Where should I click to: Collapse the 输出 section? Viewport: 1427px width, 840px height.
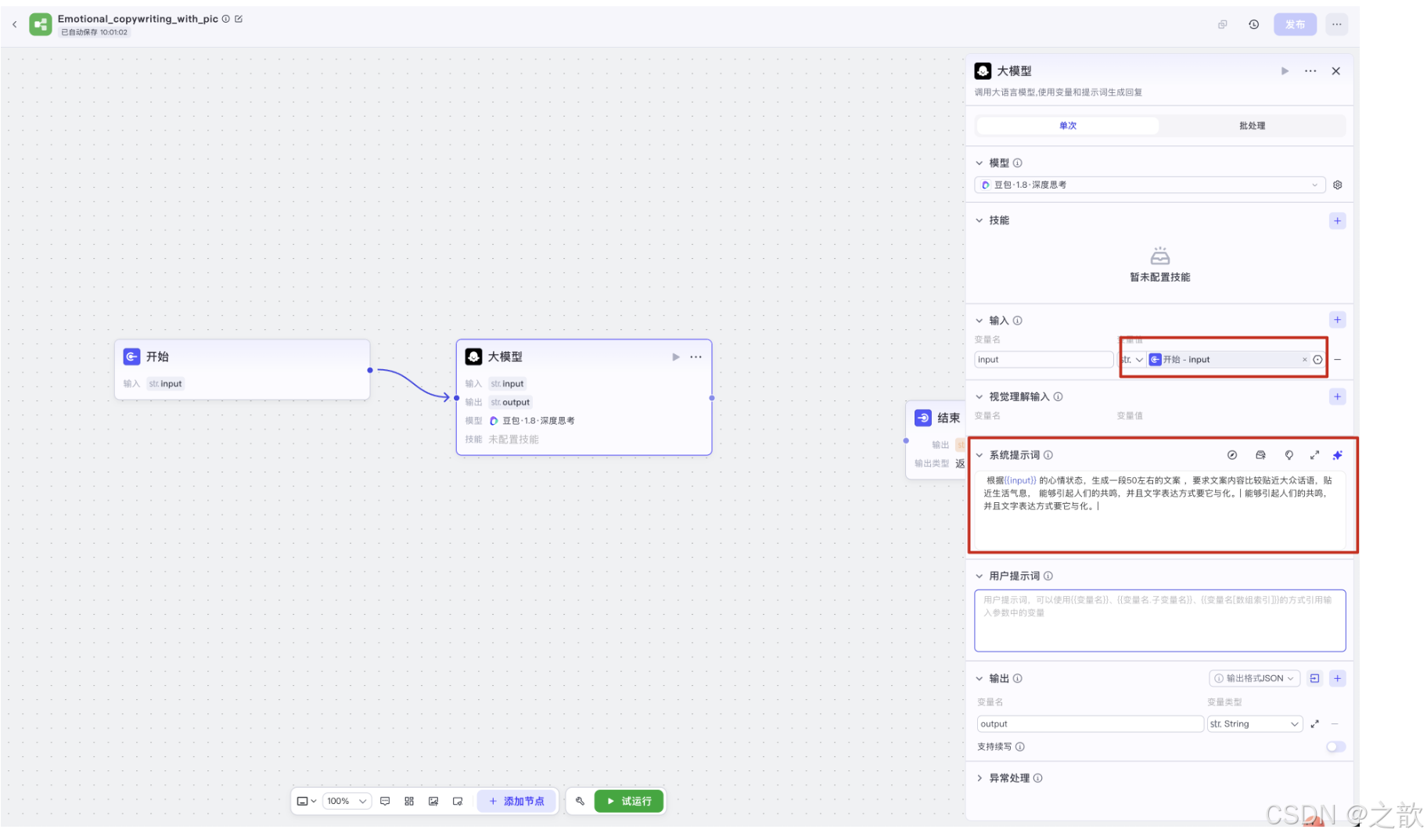[979, 679]
